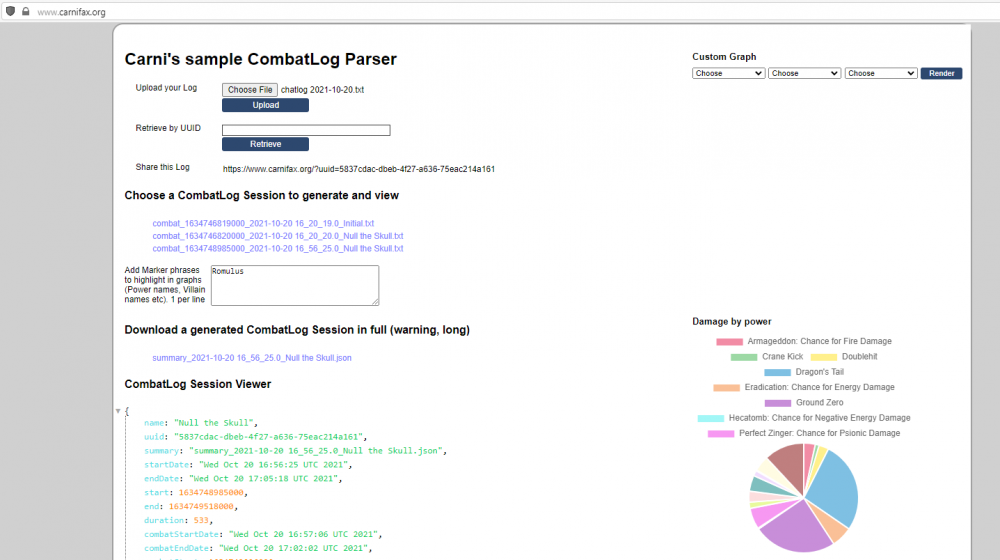Open the second Custom Graph Choose dropdown
This screenshot has height=560, width=1000.
pyautogui.click(x=804, y=73)
